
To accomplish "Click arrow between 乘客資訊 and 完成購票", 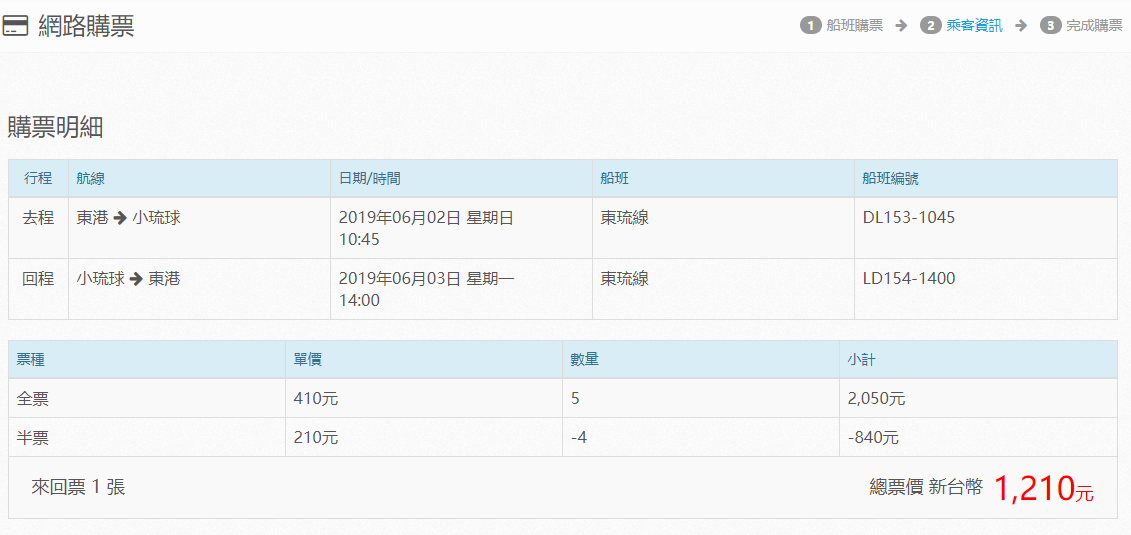I will (x=1021, y=26).
